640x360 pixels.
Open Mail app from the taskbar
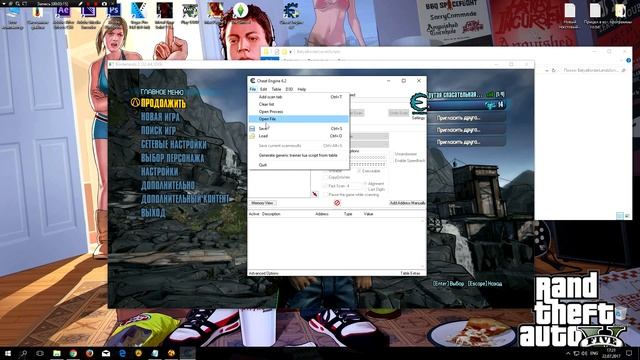click(x=106, y=353)
